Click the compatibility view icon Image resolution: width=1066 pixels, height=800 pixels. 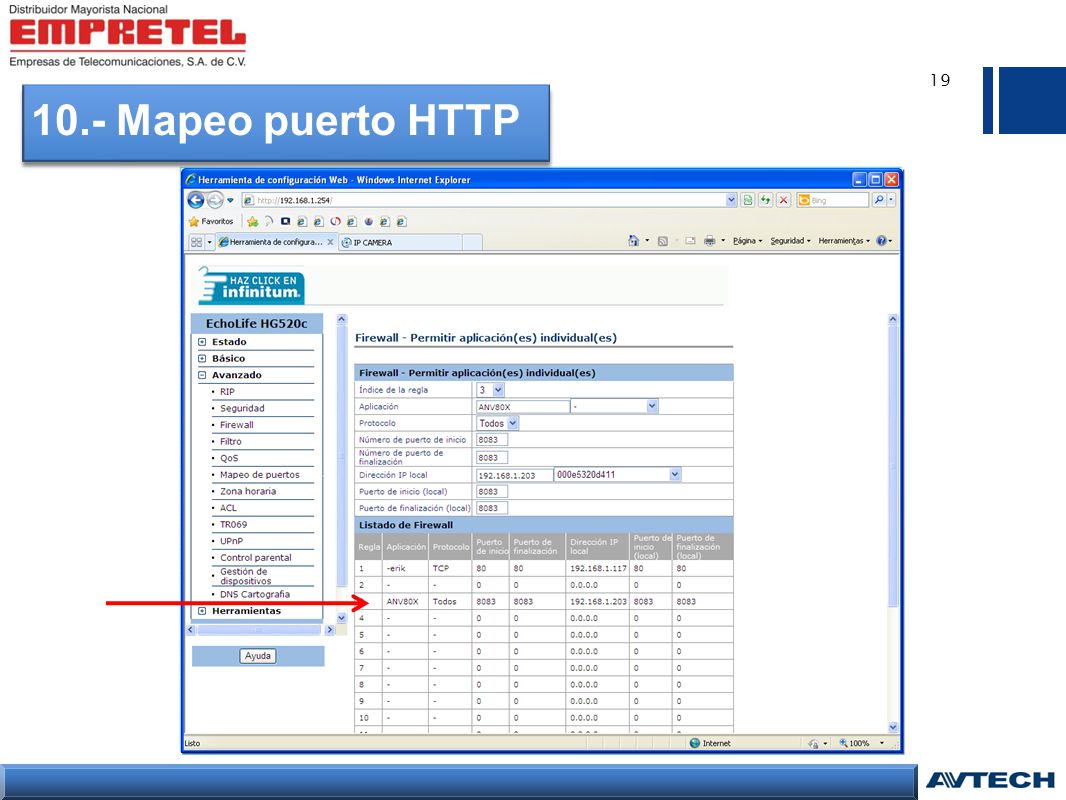[748, 200]
